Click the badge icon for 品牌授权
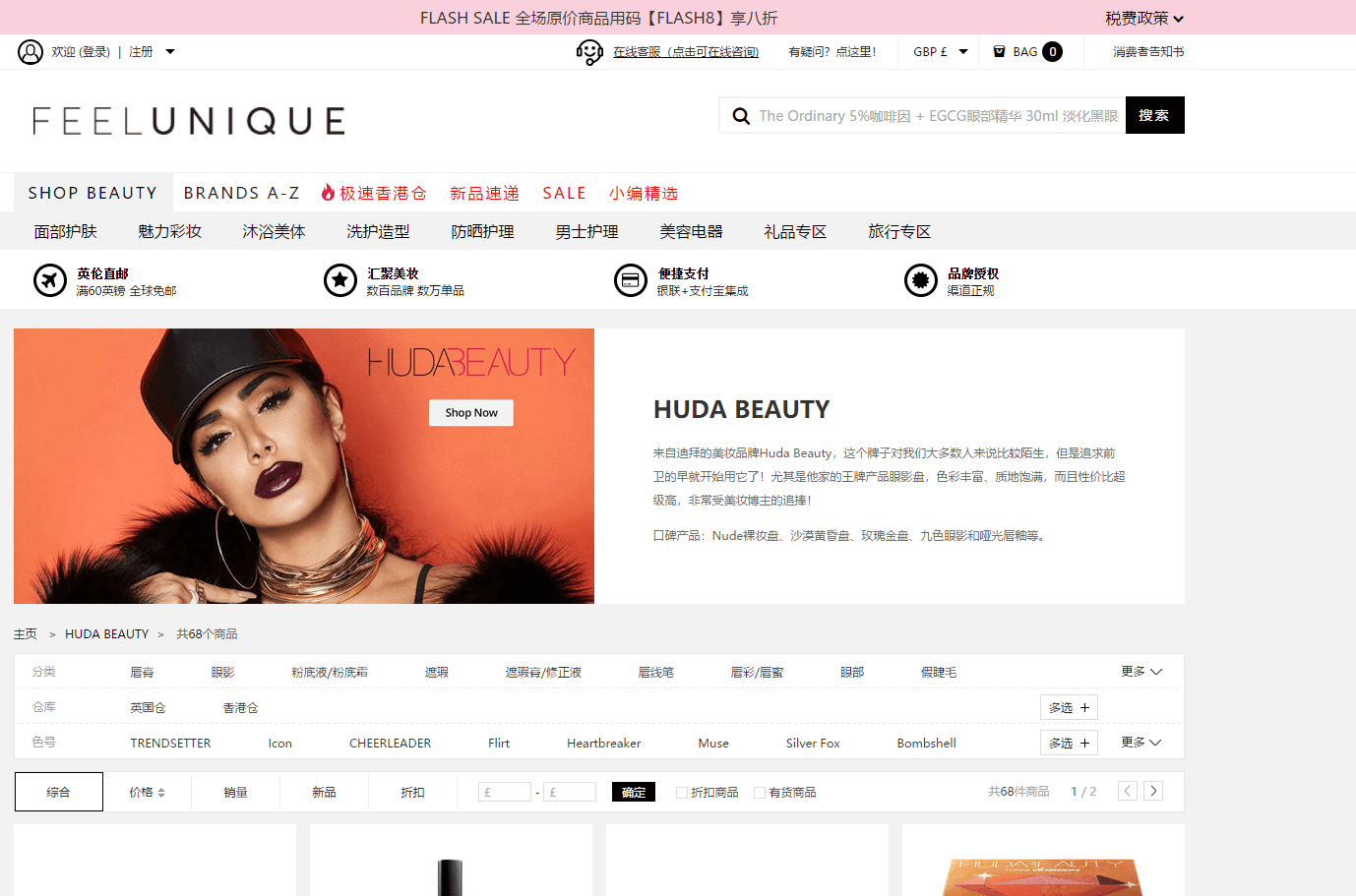This screenshot has width=1356, height=896. click(x=921, y=280)
